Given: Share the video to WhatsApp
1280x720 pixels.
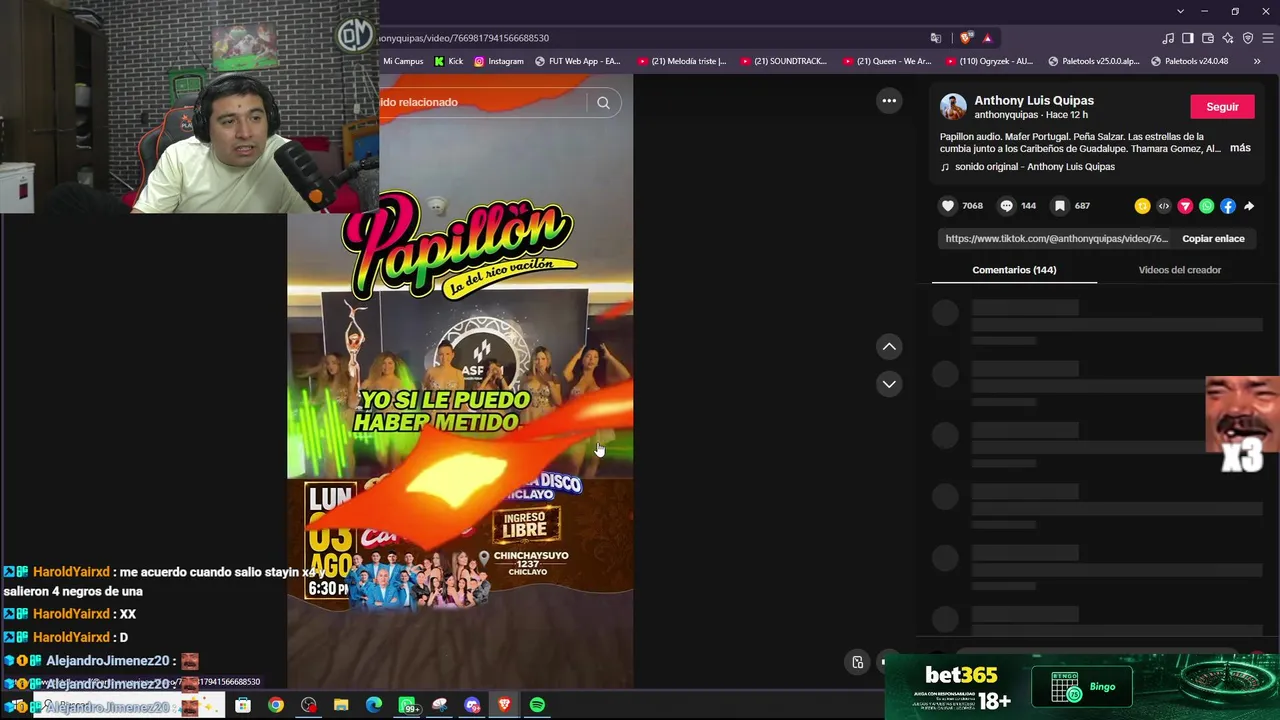Looking at the screenshot, I should click(1207, 206).
